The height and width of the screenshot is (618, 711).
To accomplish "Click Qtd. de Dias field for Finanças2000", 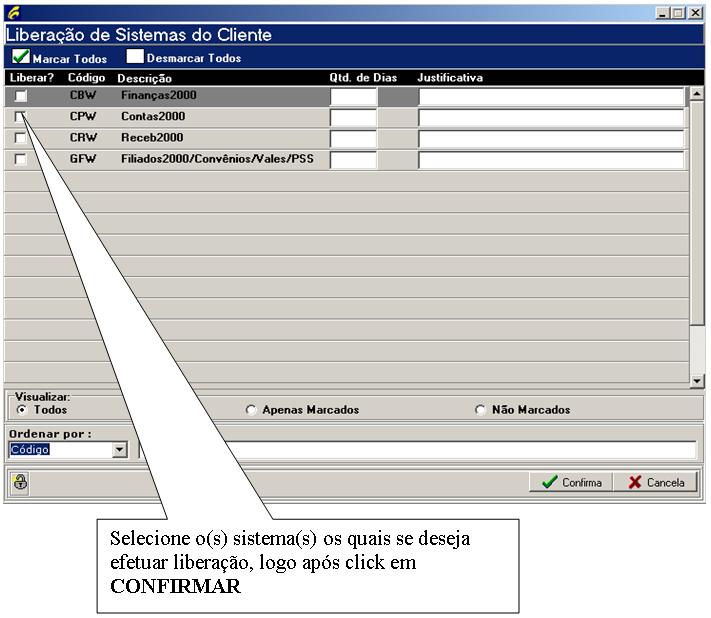I will [353, 97].
